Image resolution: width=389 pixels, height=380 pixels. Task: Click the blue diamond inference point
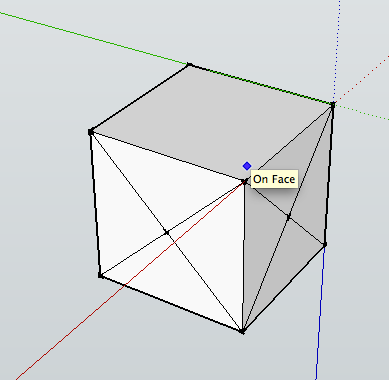(x=247, y=166)
